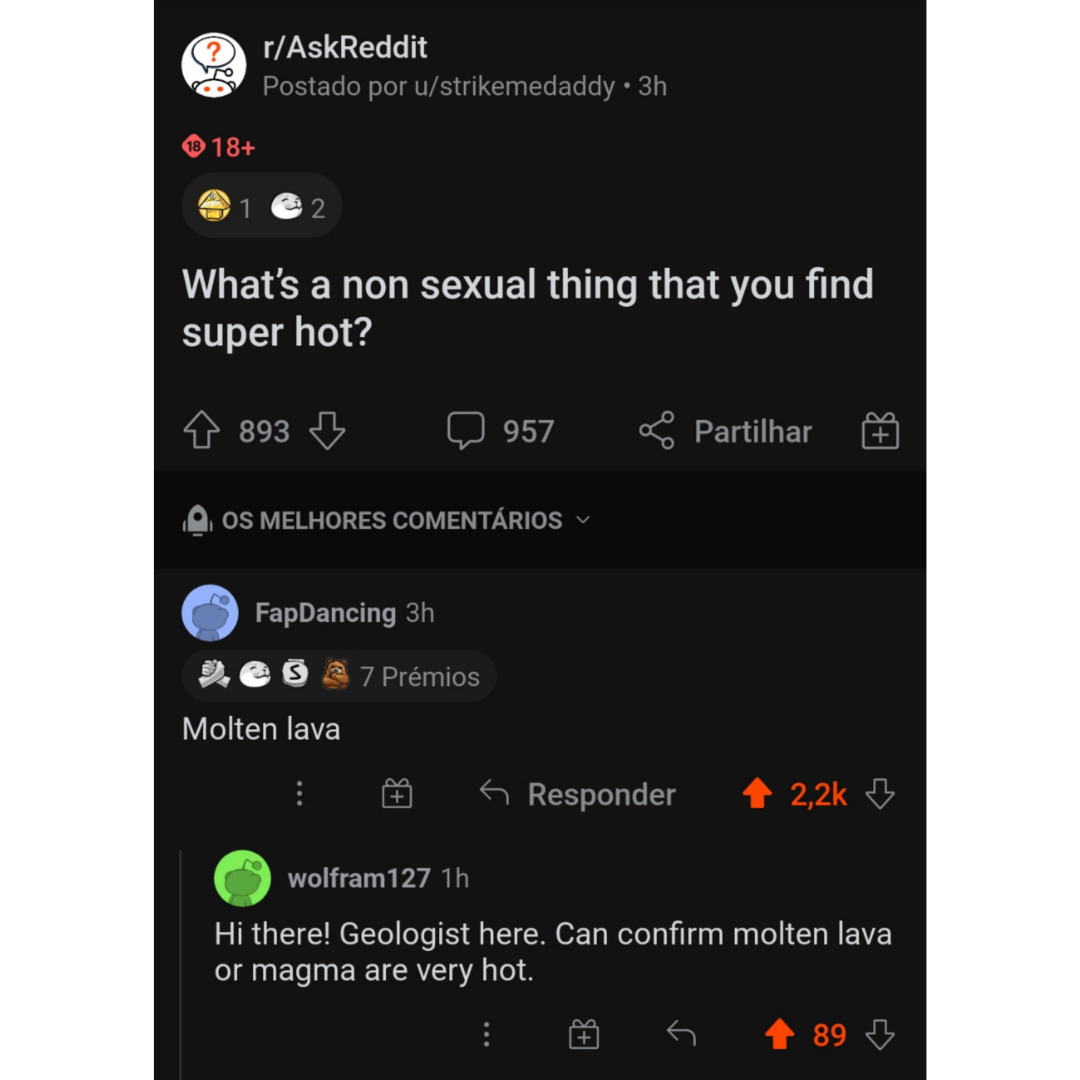Upvote the post

(200, 430)
